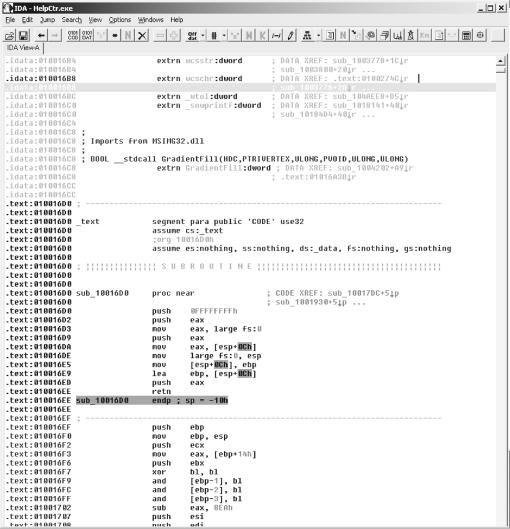
Task: Click the save floppy disk icon
Action: (23, 35)
